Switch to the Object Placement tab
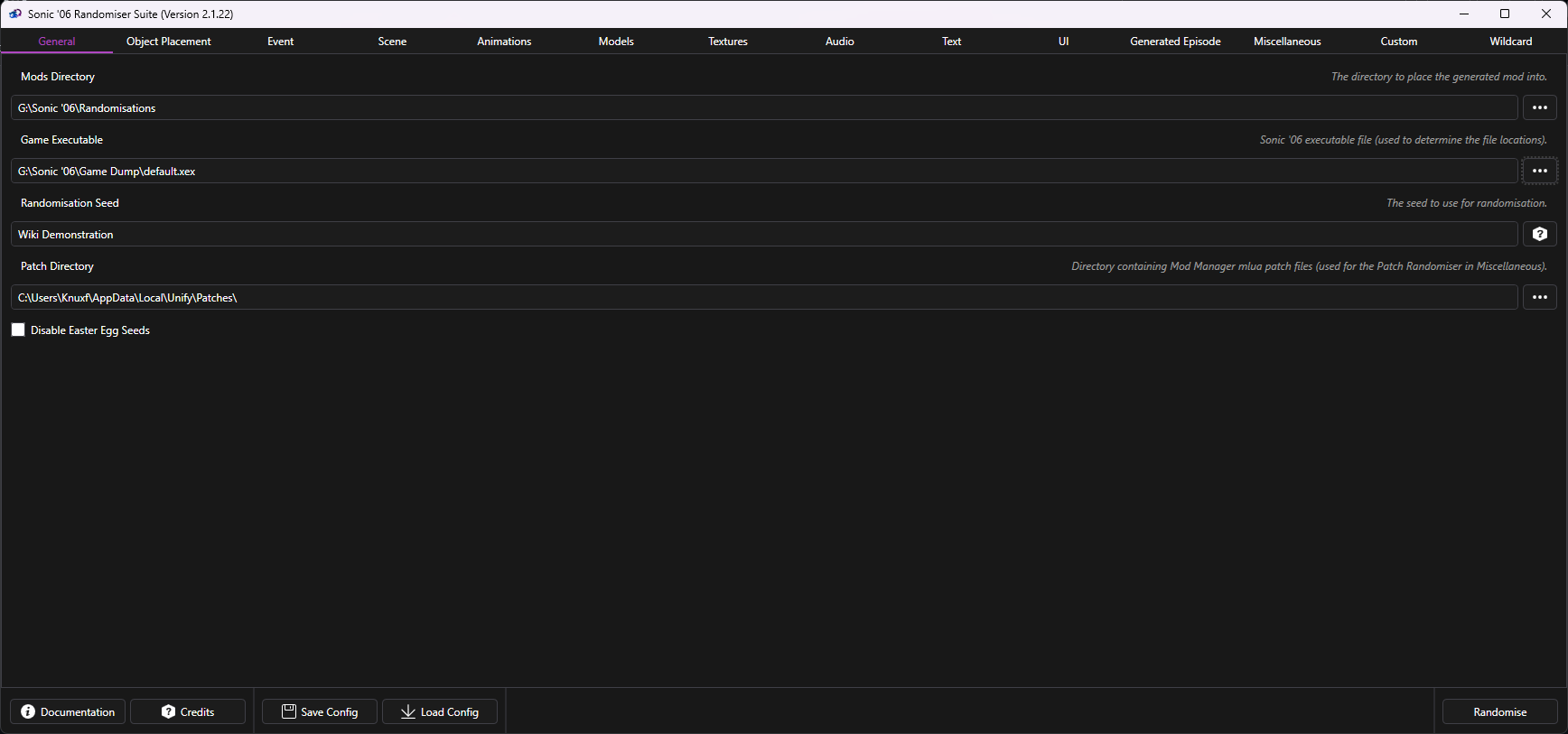 point(169,42)
